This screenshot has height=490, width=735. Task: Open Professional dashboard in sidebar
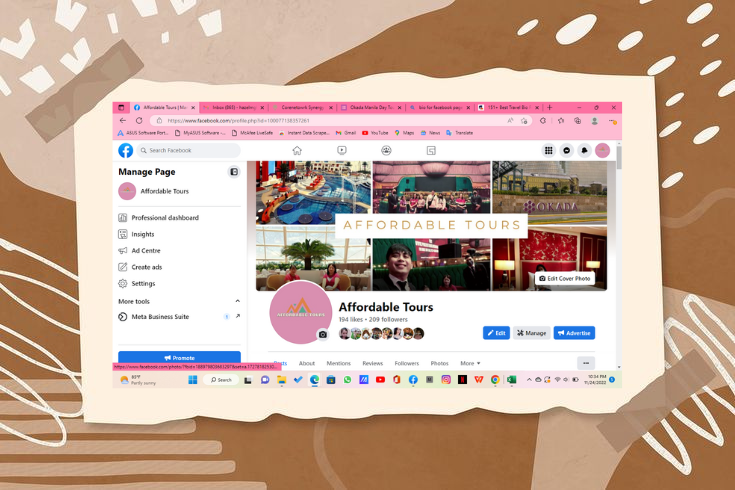(x=180, y=218)
